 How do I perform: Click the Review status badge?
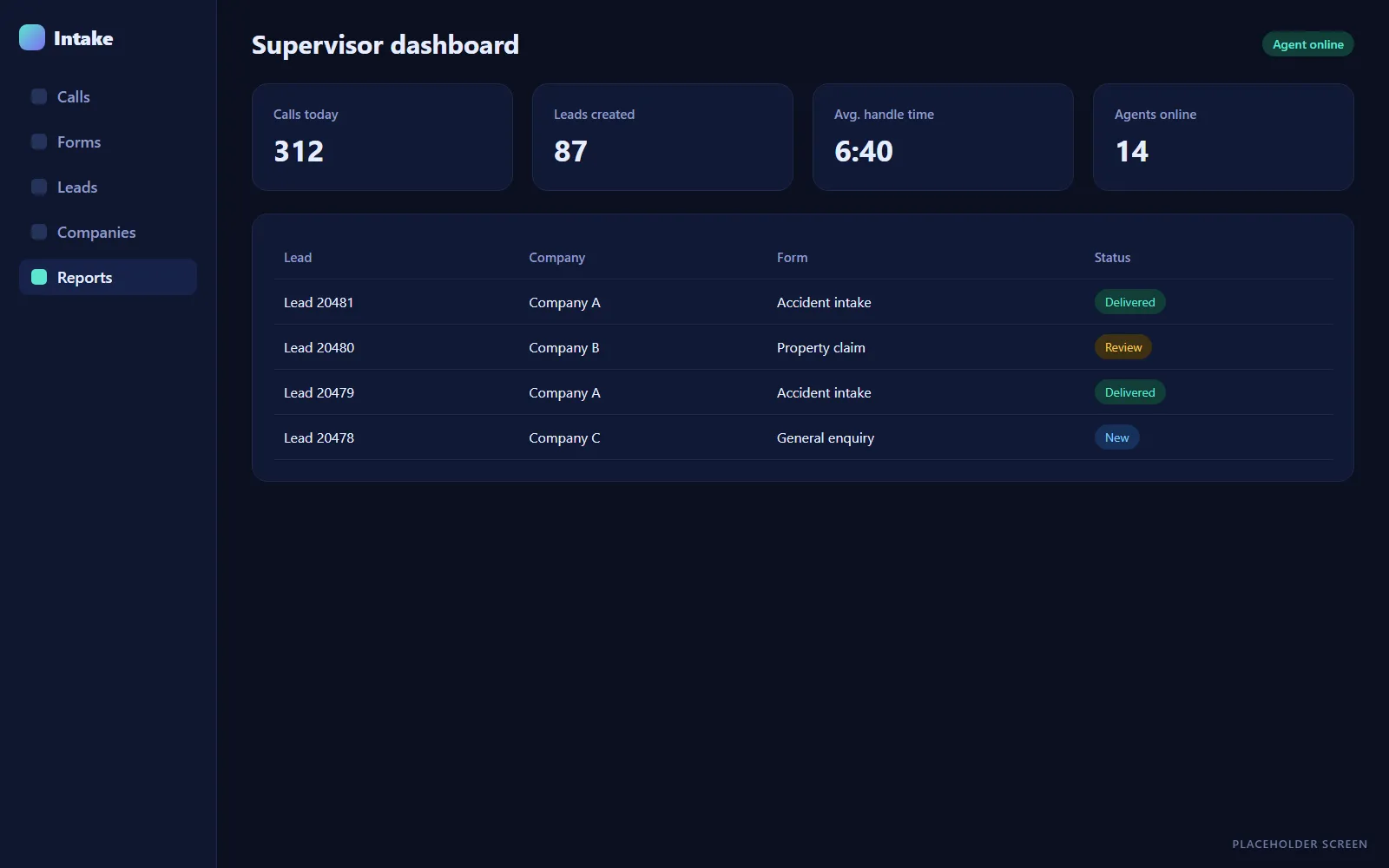(1122, 347)
